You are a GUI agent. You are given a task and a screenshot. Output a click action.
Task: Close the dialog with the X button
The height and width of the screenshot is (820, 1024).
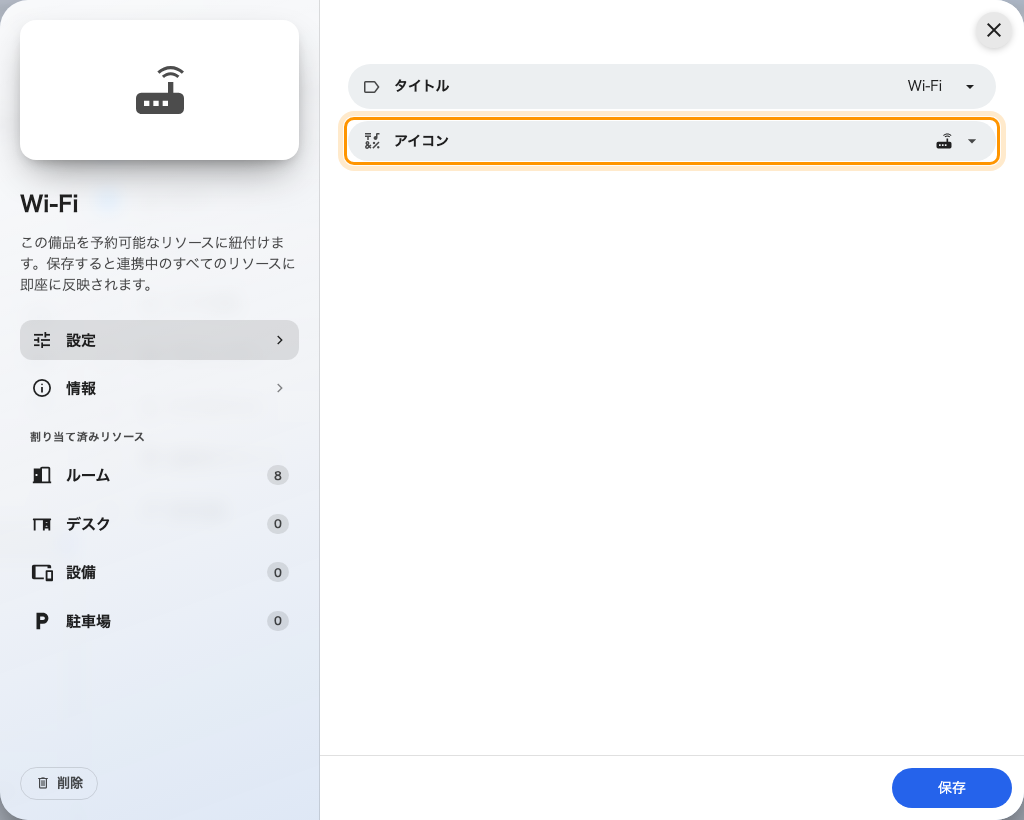click(994, 30)
